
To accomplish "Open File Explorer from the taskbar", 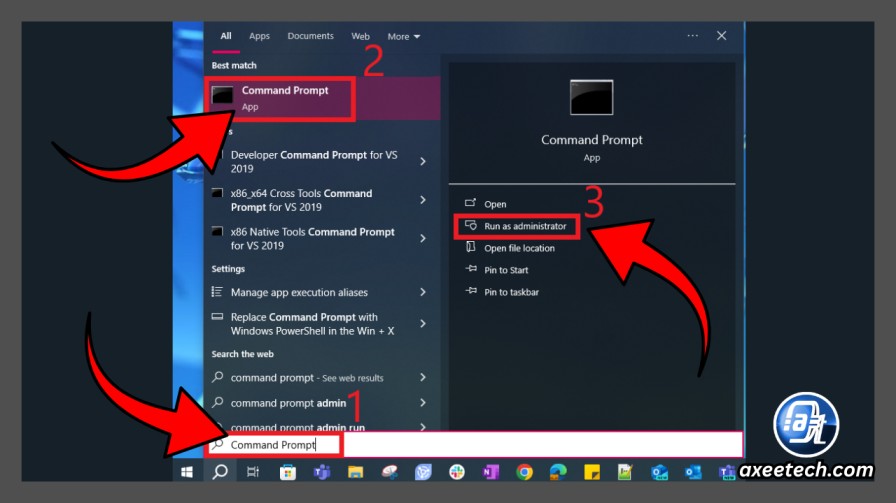I will (x=355, y=472).
